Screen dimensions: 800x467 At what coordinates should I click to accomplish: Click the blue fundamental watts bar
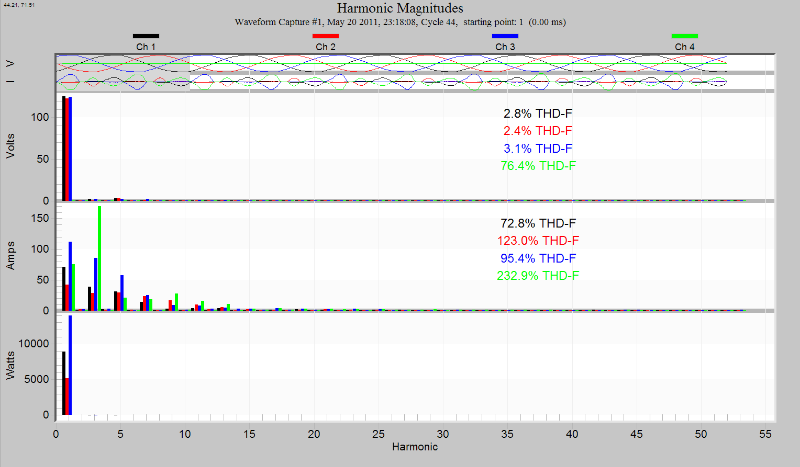point(70,365)
